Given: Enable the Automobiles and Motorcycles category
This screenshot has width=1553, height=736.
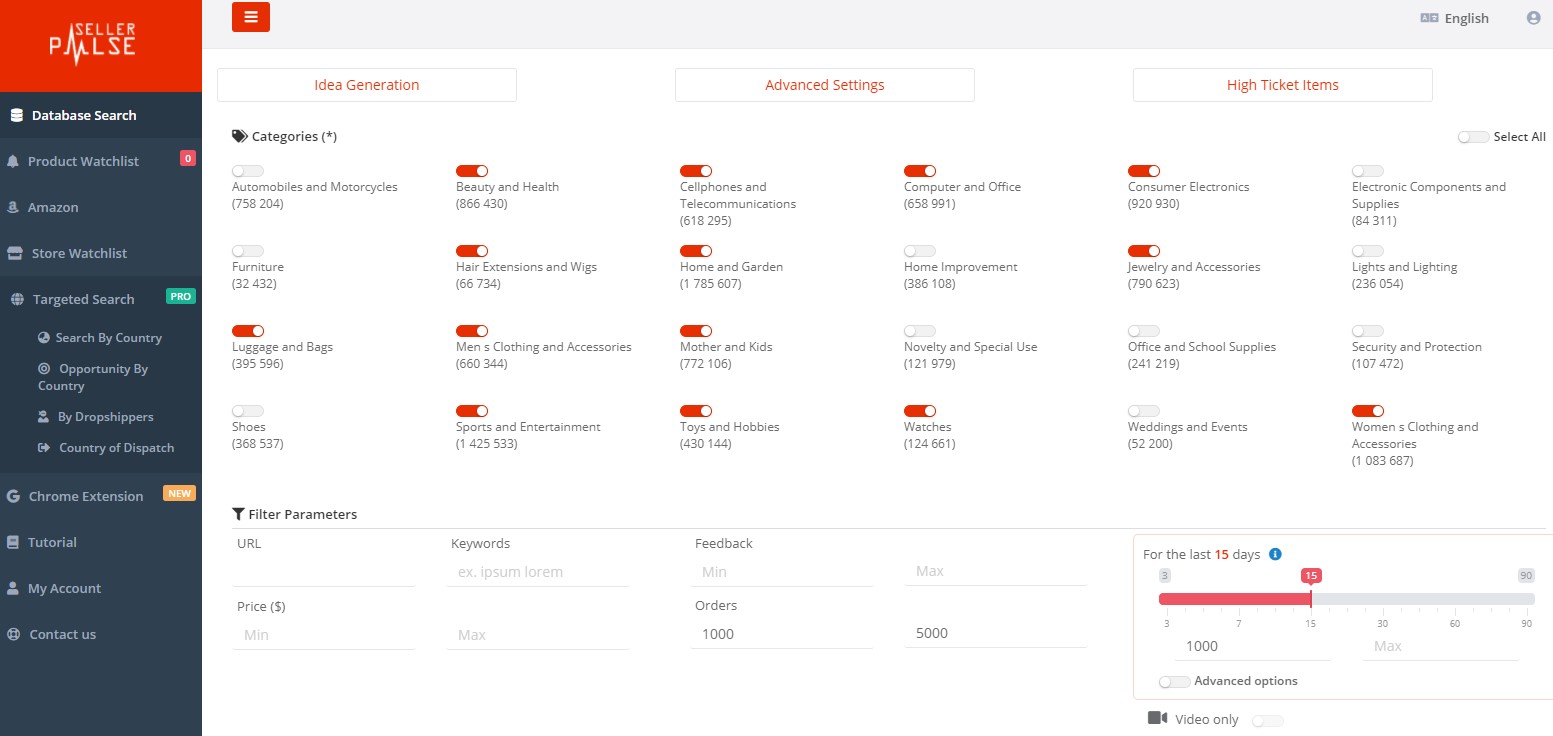Looking at the screenshot, I should point(247,171).
